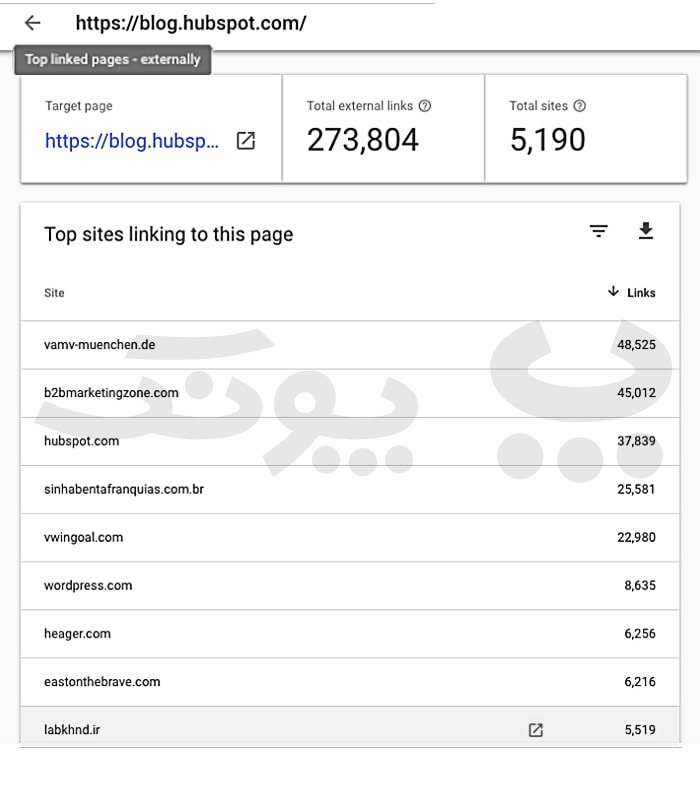Open labkhnd.ir row external link icon
700x799 pixels.
(x=535, y=730)
